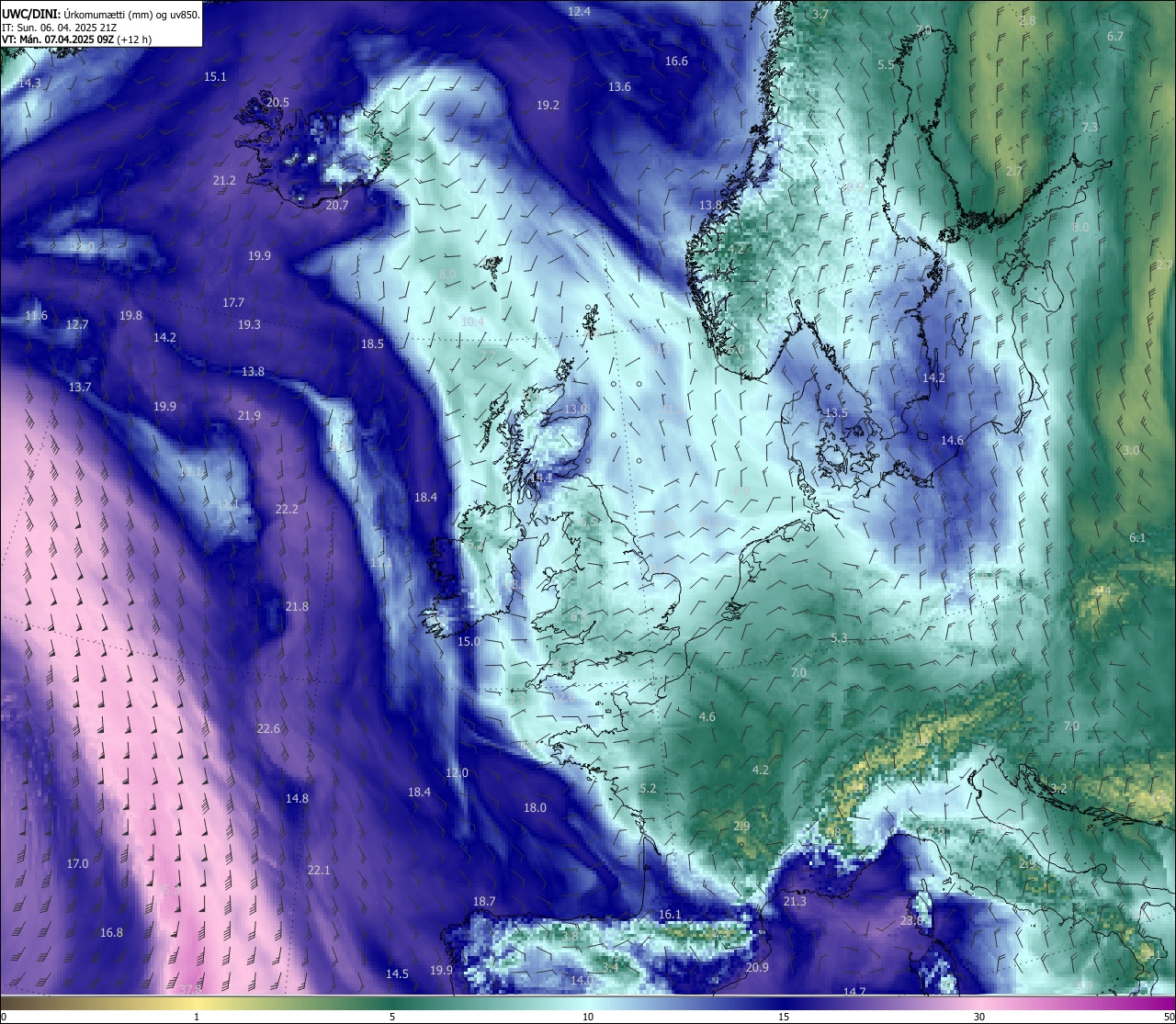Click the 21.9 value label
Image resolution: width=1176 pixels, height=1024 pixels.
[249, 416]
